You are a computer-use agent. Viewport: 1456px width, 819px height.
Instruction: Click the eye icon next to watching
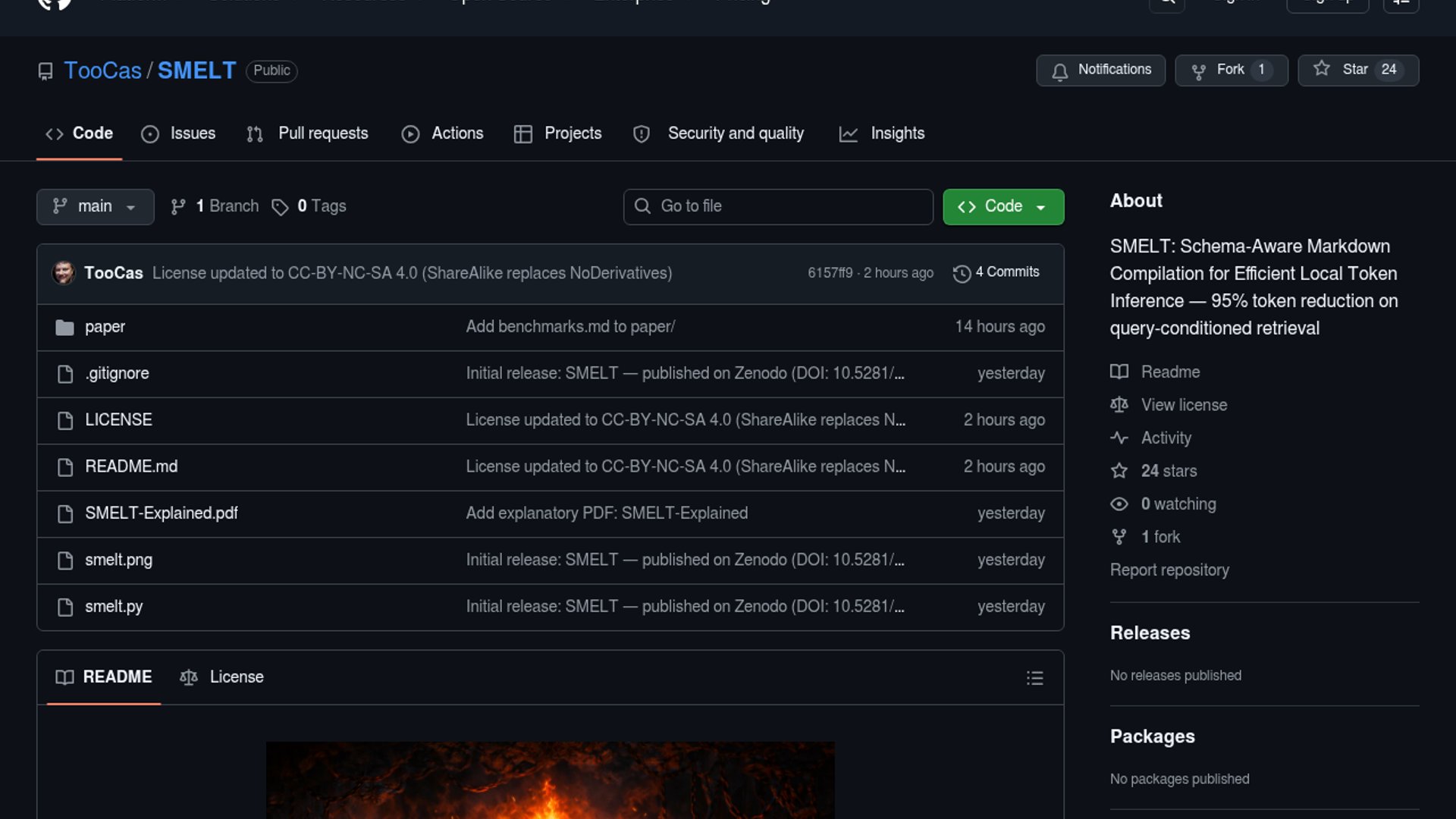[1119, 504]
